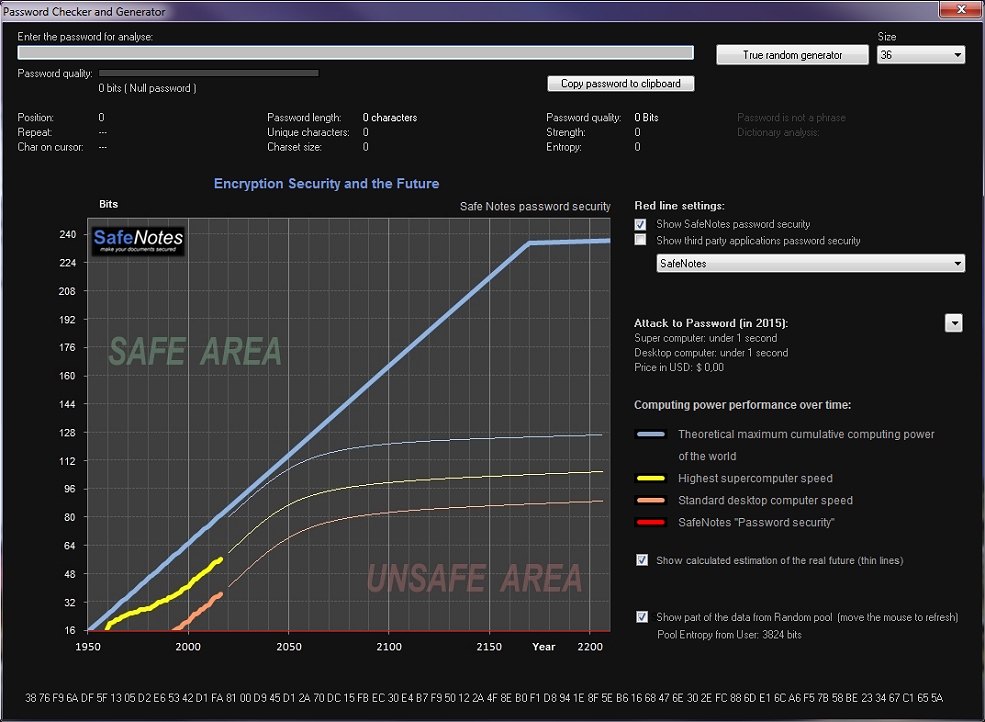Click 'Computing power performance over time:' heading
The image size is (985, 722).
pos(743,405)
